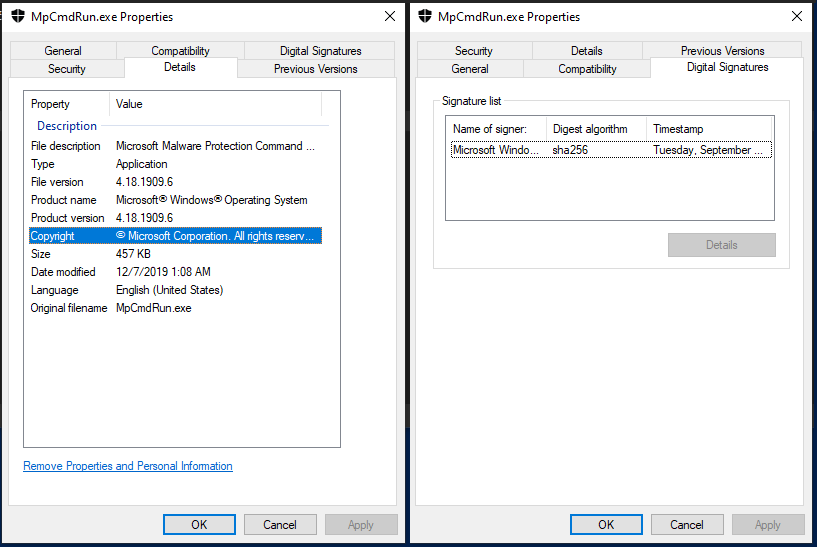Select the Product name property row
The height and width of the screenshot is (547, 817).
click(x=175, y=200)
